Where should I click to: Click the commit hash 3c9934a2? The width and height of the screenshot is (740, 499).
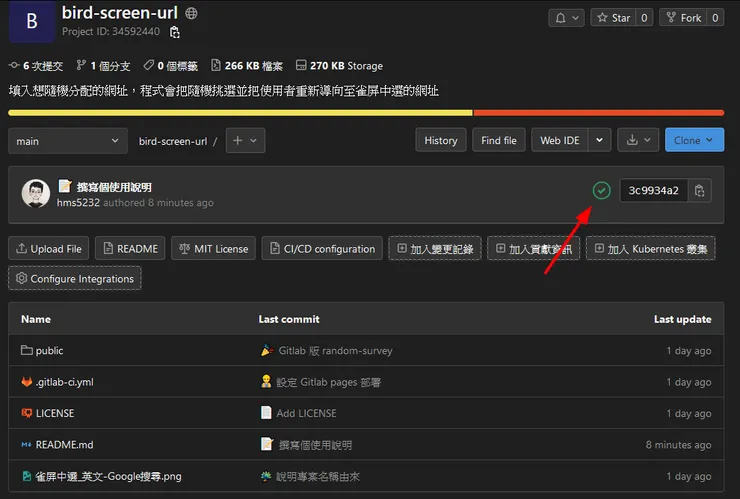pyautogui.click(x=653, y=190)
